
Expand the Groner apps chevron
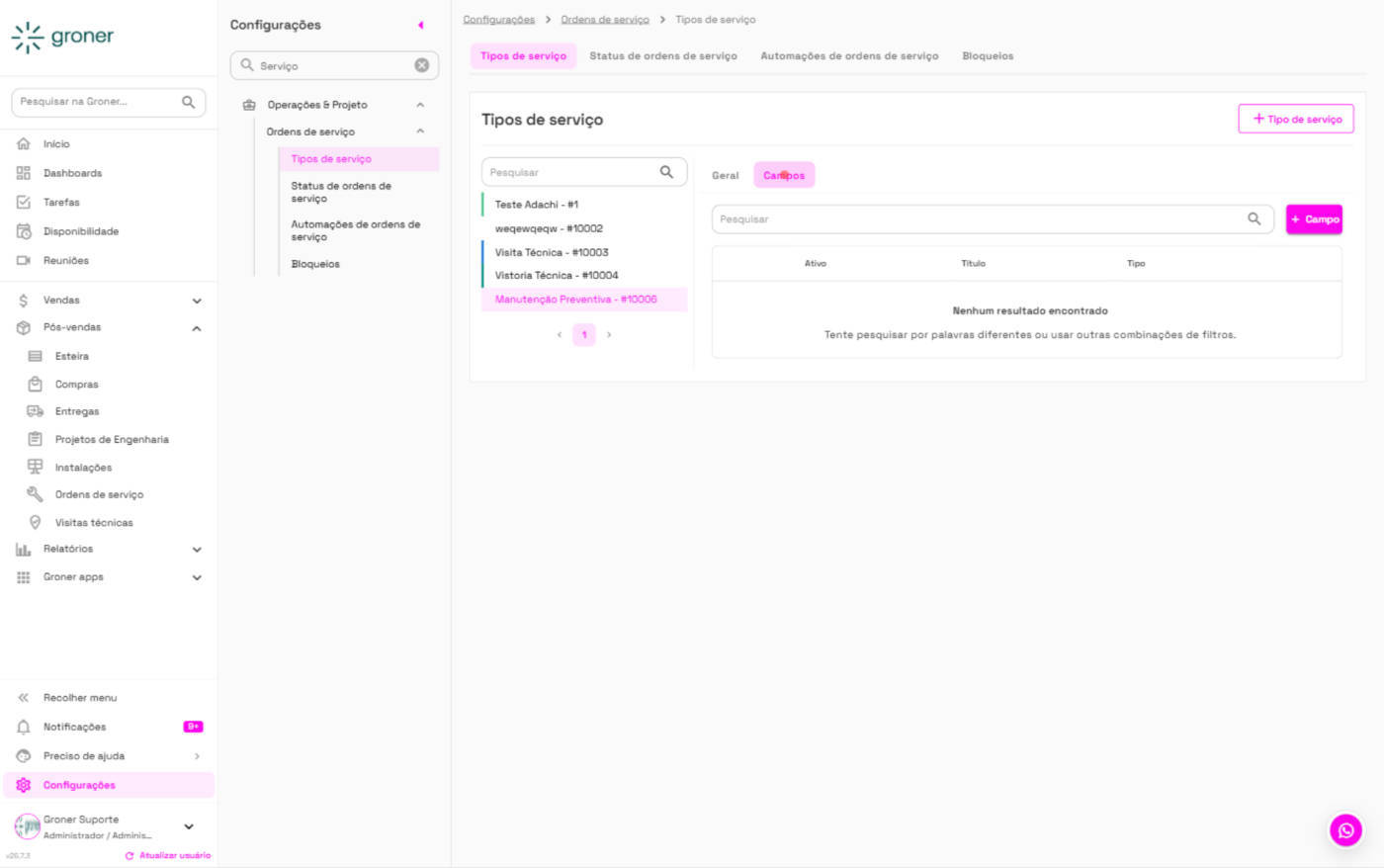(197, 577)
